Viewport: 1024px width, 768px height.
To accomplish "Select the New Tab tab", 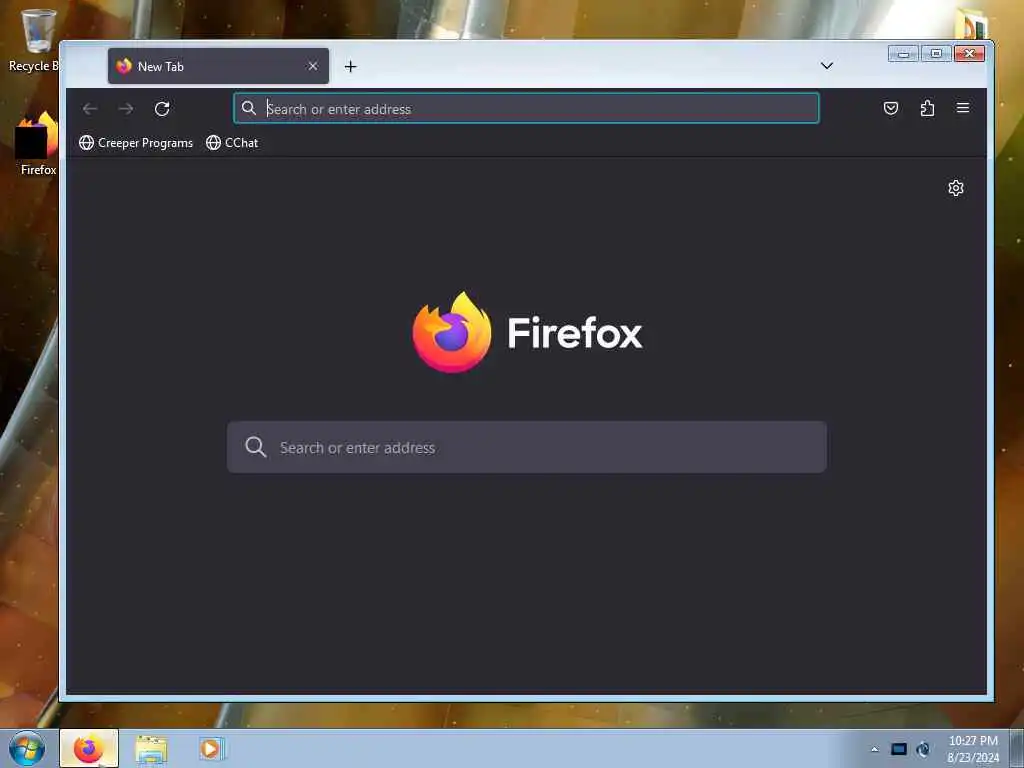I will point(218,66).
